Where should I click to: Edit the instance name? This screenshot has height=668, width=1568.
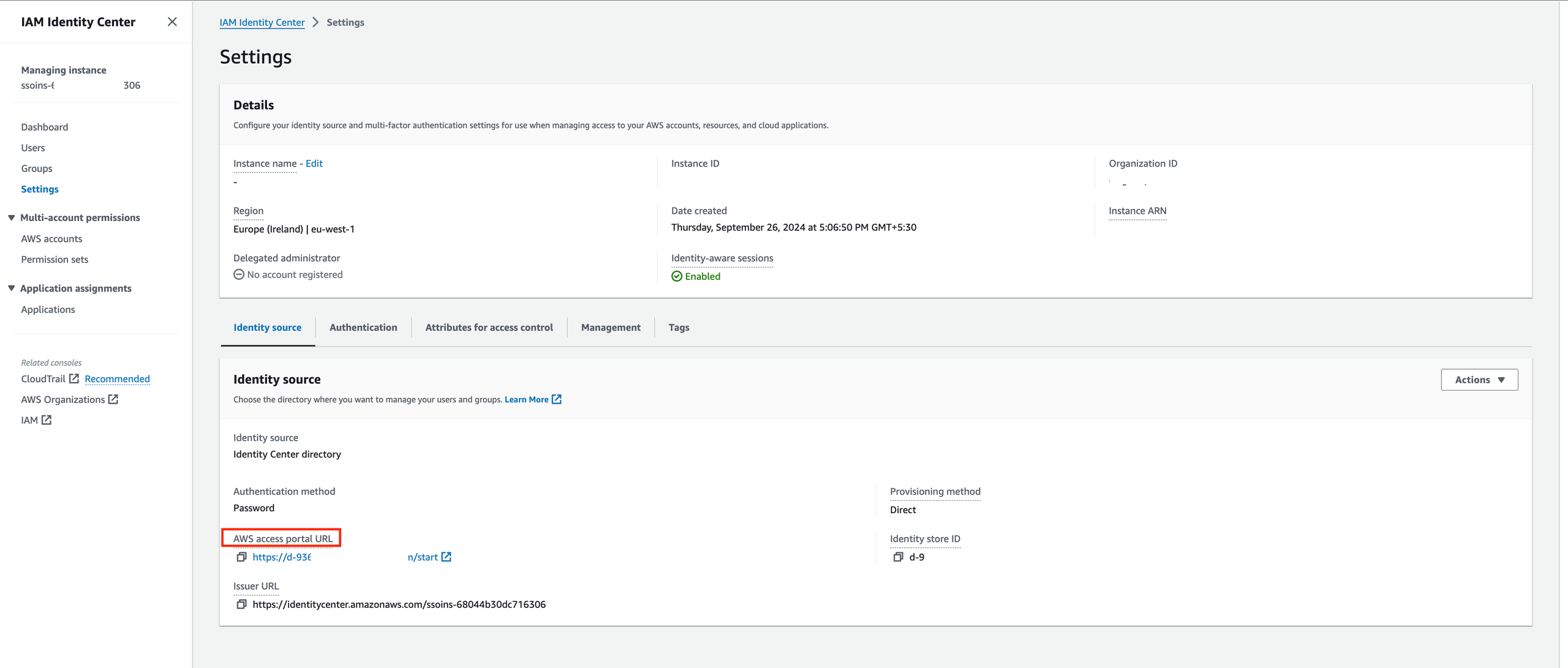pos(314,163)
